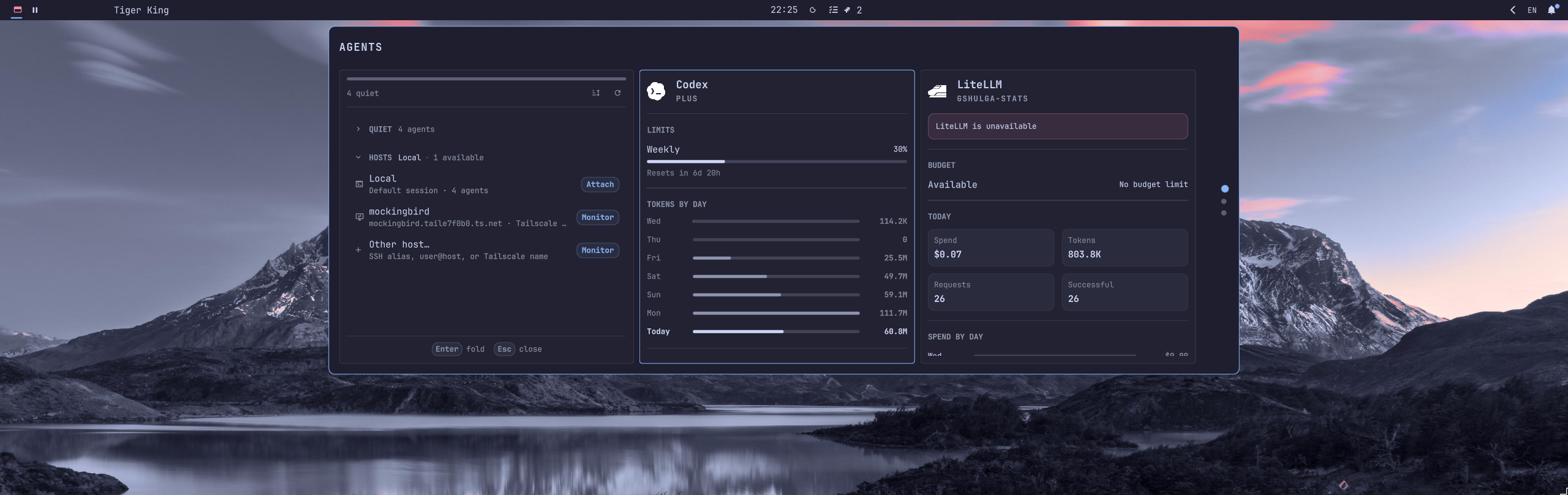
Task: Click the Today tokens bar
Action: (x=776, y=331)
